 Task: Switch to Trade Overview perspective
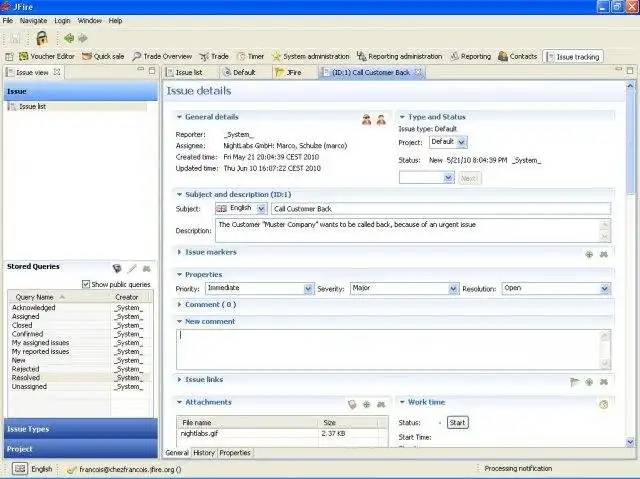coord(162,56)
